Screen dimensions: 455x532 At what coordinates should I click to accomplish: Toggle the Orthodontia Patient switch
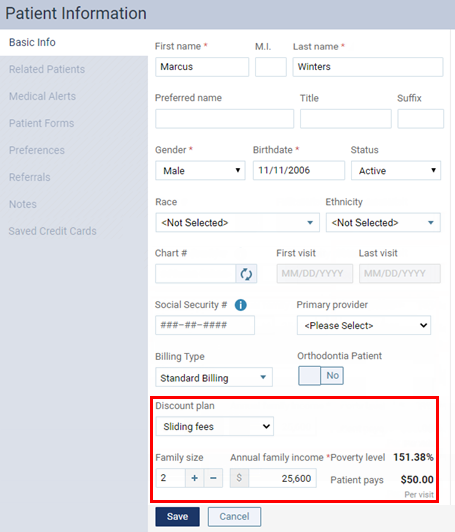[321, 376]
